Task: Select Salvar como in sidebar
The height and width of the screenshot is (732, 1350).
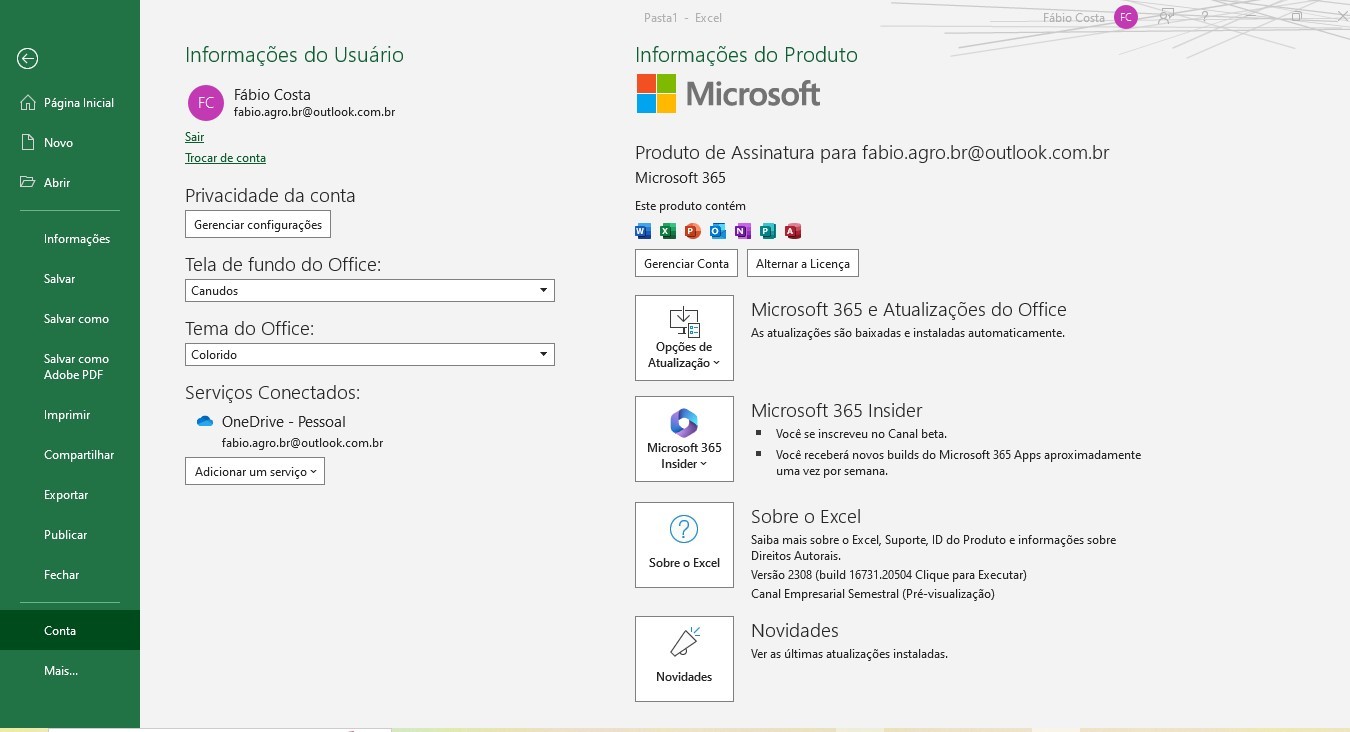Action: (x=70, y=319)
